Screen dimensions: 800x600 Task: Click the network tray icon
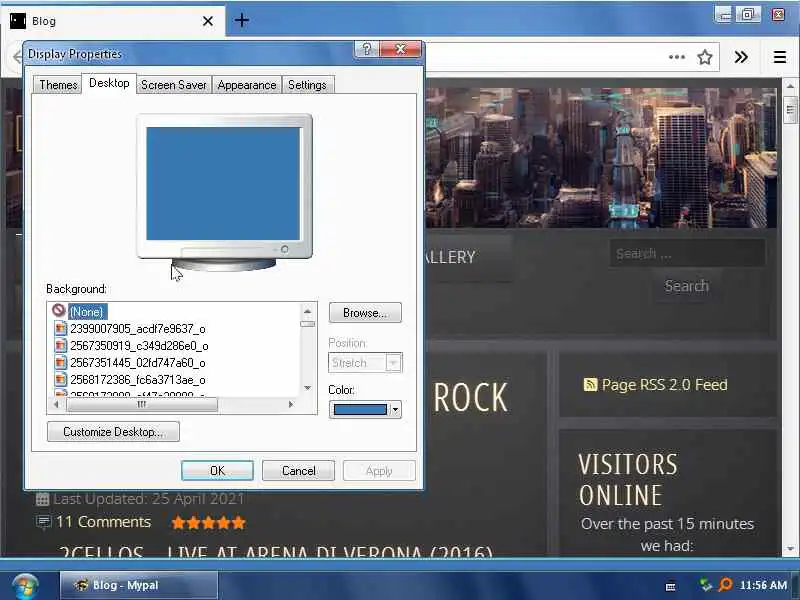706,585
